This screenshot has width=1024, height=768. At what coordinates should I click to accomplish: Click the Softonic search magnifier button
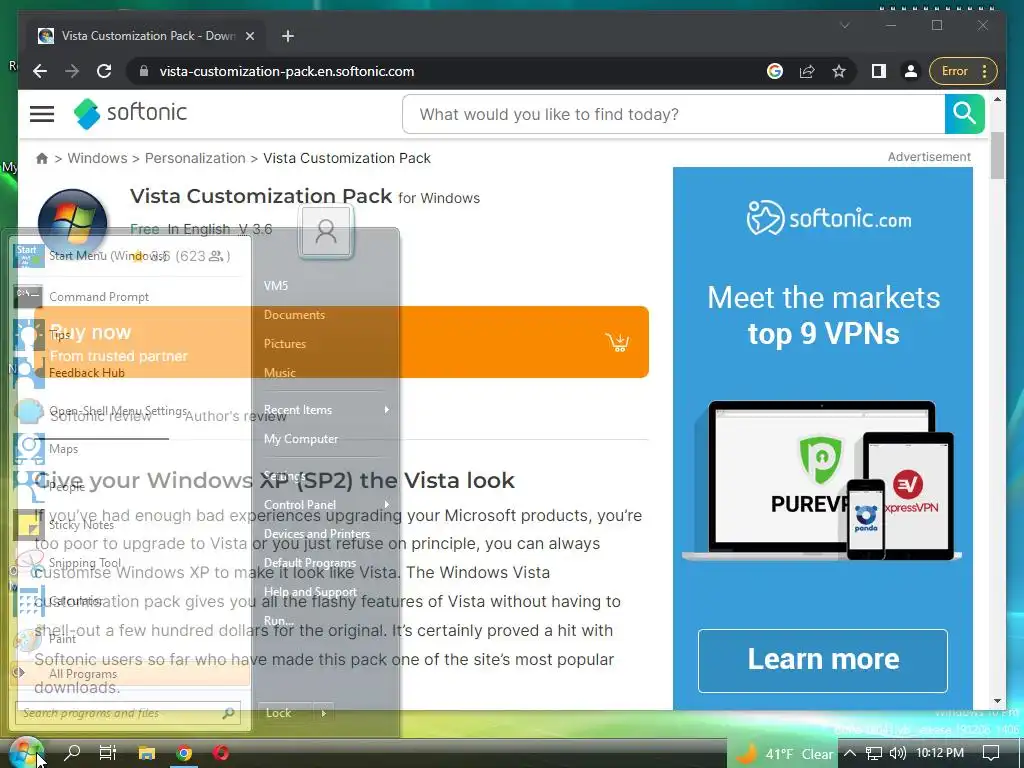tap(964, 114)
